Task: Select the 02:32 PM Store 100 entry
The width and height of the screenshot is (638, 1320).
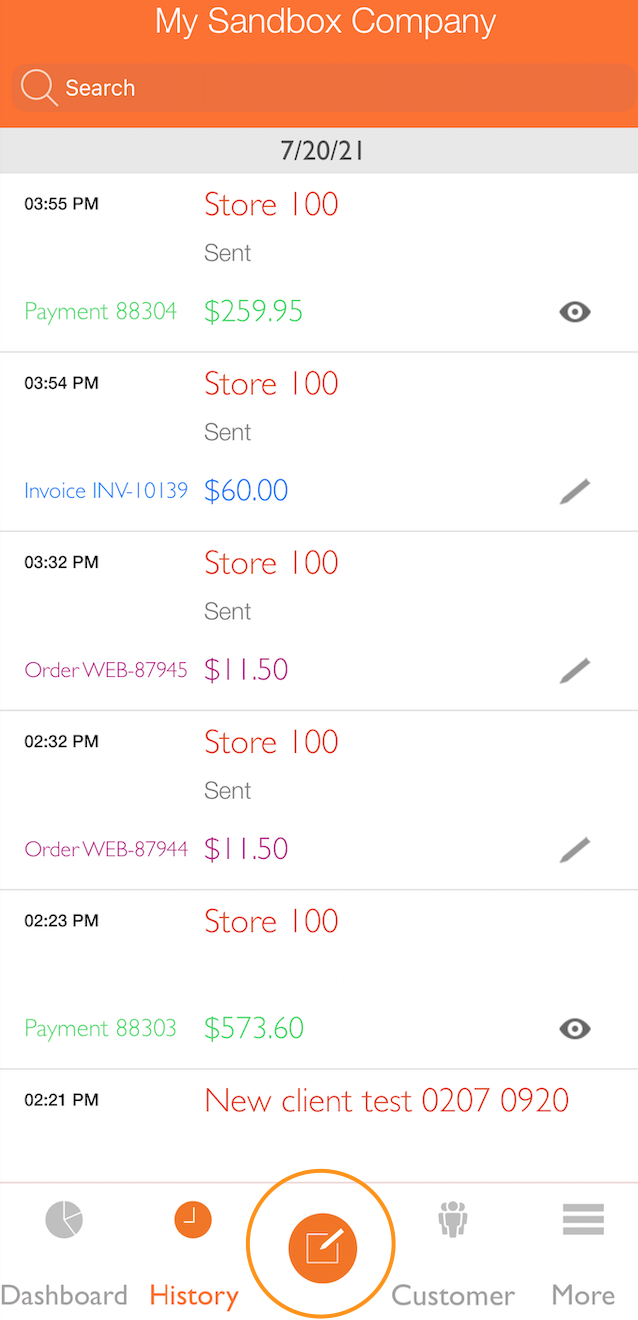Action: [x=271, y=742]
